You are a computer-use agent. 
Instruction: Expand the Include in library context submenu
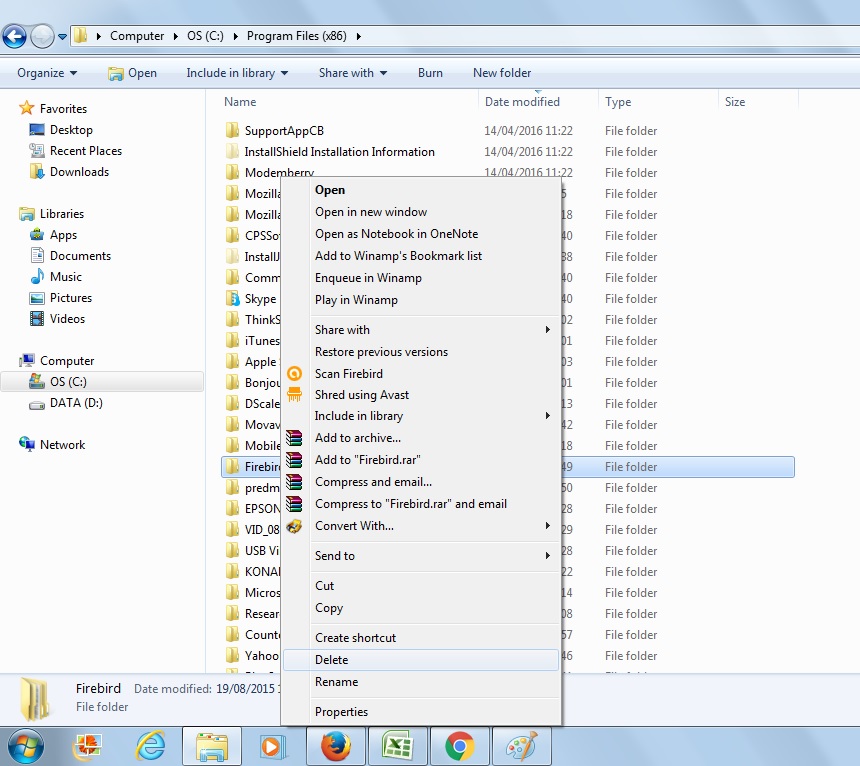pyautogui.click(x=547, y=416)
